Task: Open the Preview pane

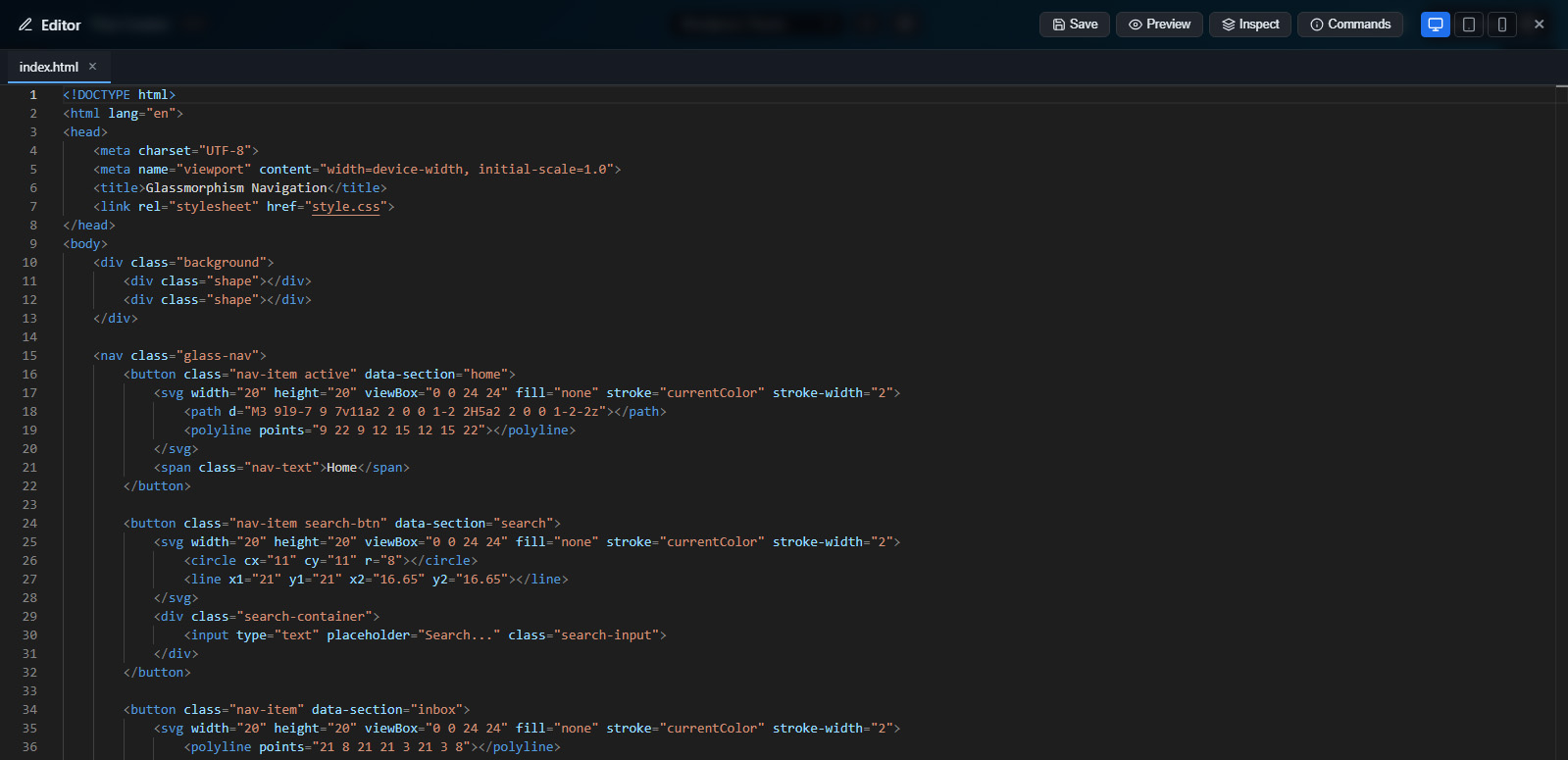Action: pyautogui.click(x=1160, y=25)
